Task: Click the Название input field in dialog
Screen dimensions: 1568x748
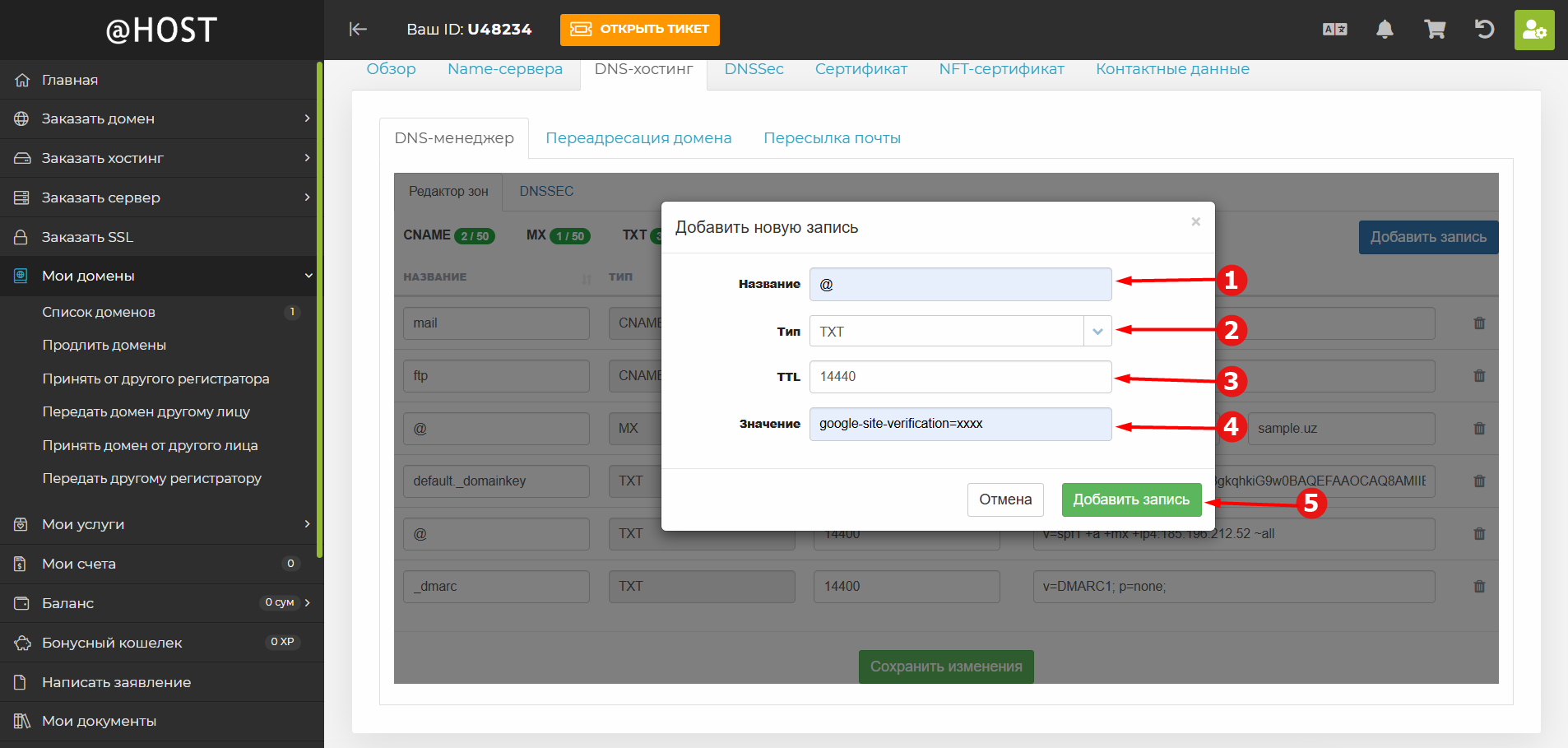Action: tap(960, 285)
